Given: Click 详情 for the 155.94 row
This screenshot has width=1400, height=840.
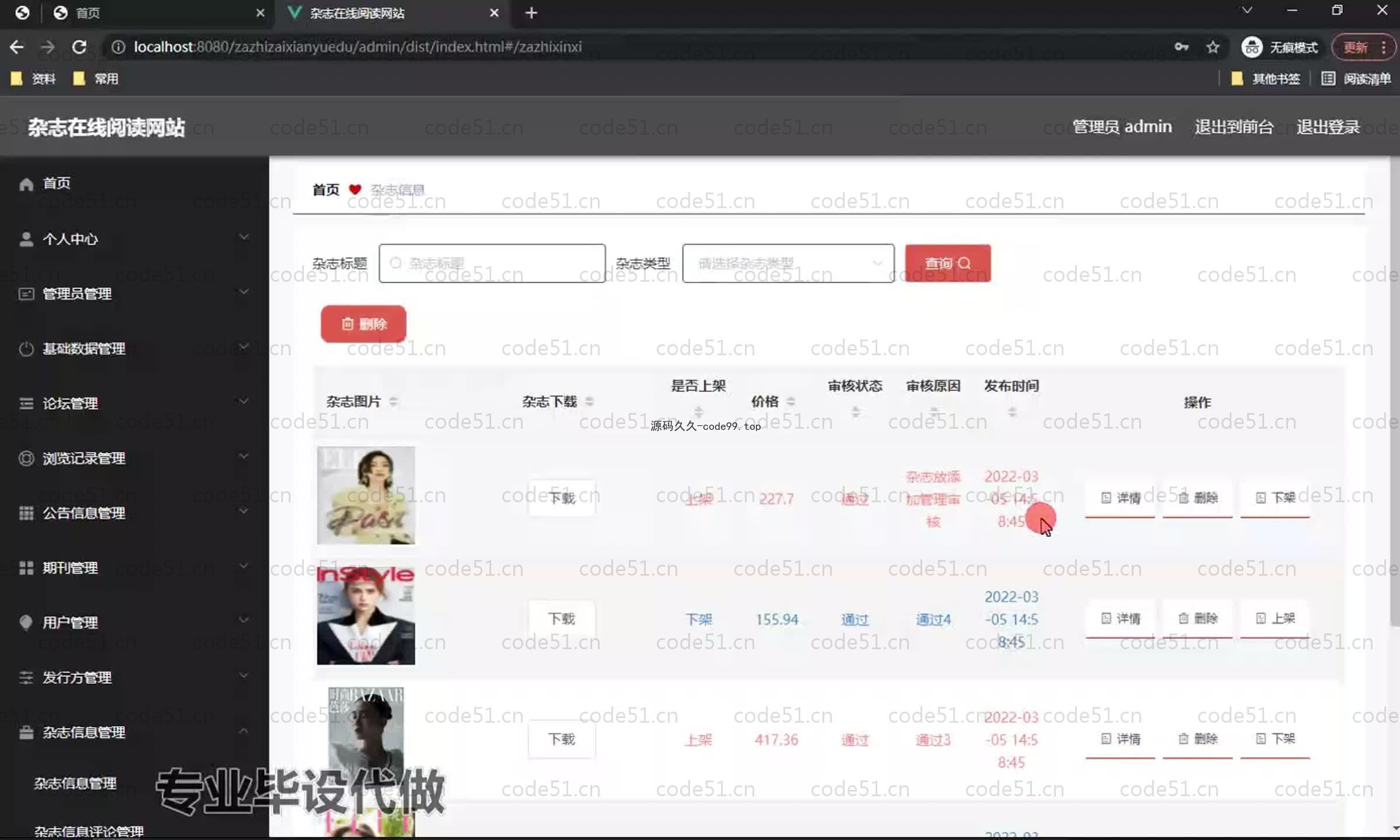Looking at the screenshot, I should pos(1120,618).
